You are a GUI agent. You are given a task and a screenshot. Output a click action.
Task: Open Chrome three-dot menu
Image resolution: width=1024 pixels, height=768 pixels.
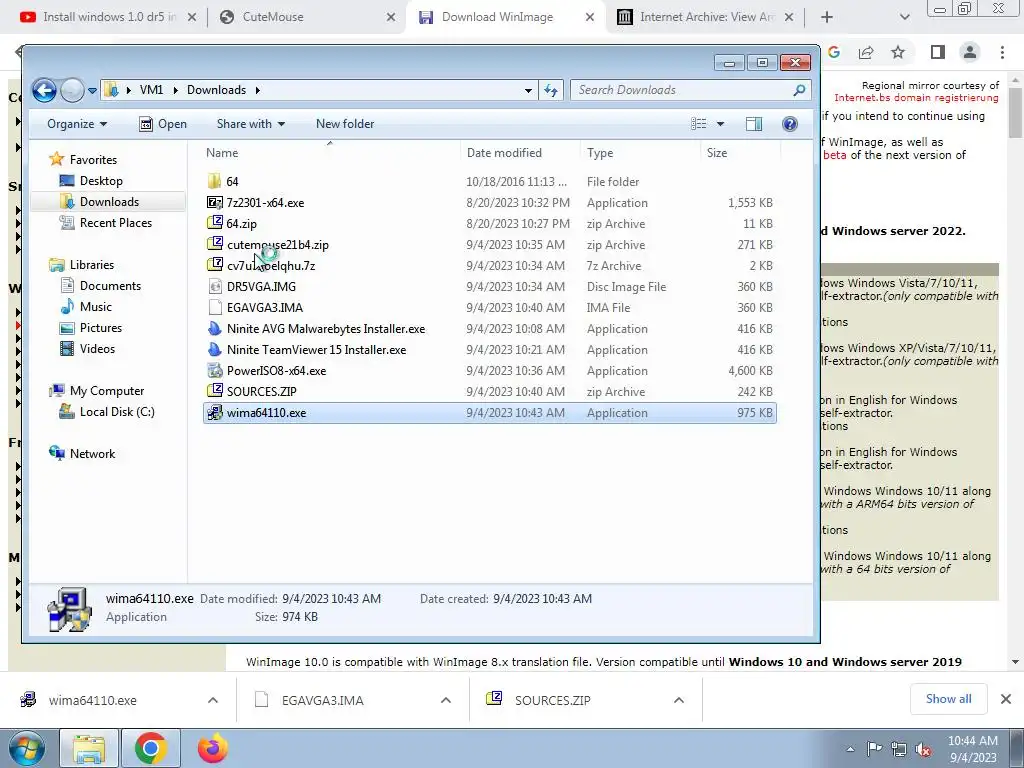[1002, 52]
